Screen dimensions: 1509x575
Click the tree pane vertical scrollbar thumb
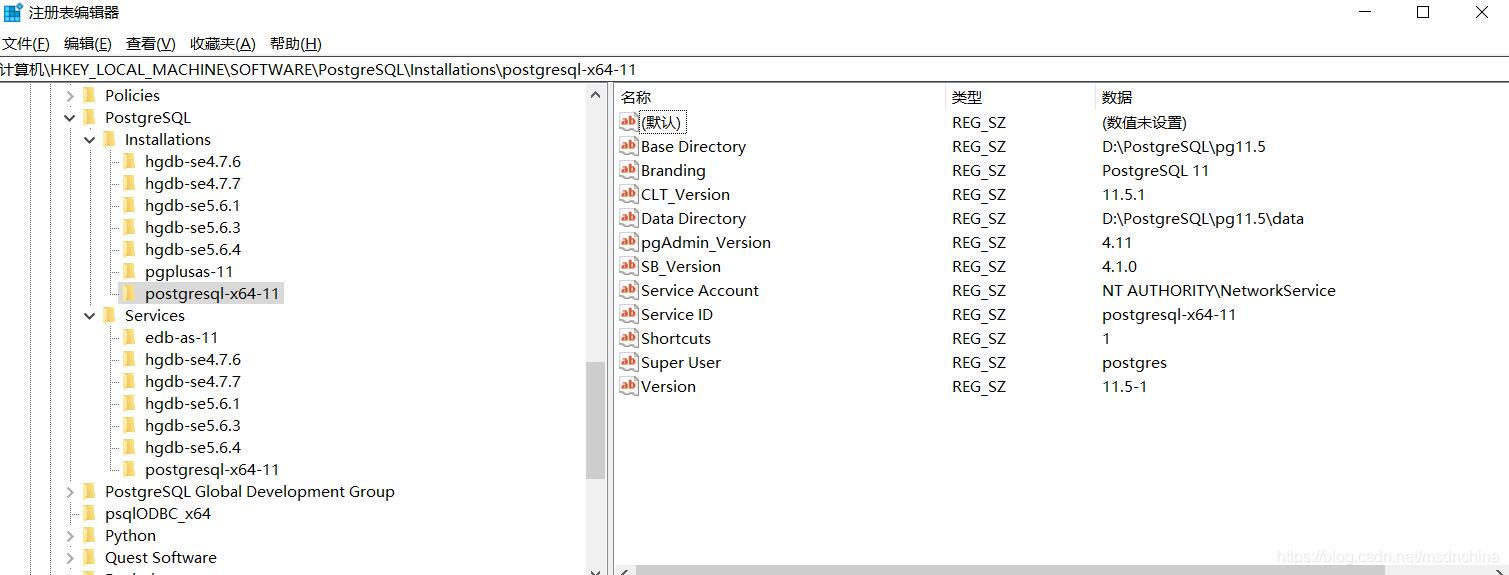pyautogui.click(x=595, y=420)
